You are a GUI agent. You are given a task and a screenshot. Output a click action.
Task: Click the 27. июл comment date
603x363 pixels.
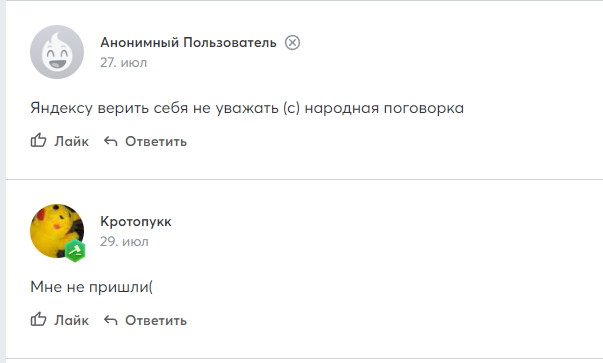coord(123,62)
